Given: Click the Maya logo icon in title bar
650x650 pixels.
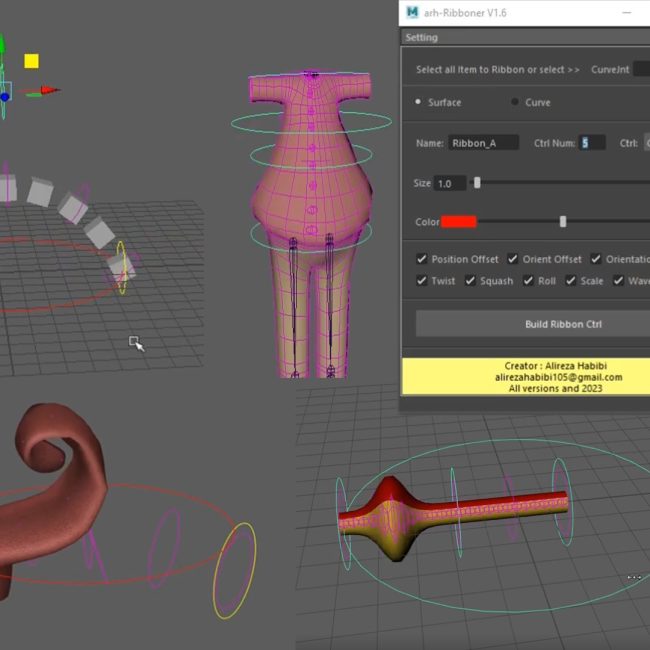Looking at the screenshot, I should click(412, 12).
